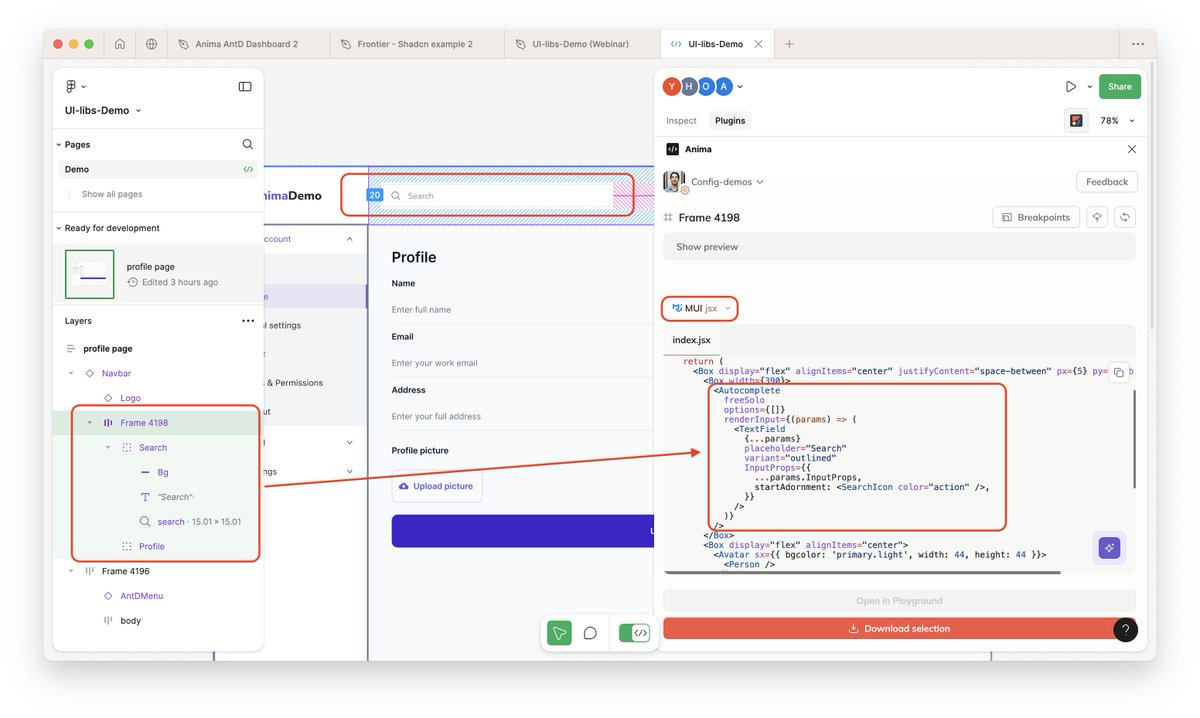Select the AntDMenu layer
Image resolution: width=1200 pixels, height=718 pixels.
coord(141,596)
